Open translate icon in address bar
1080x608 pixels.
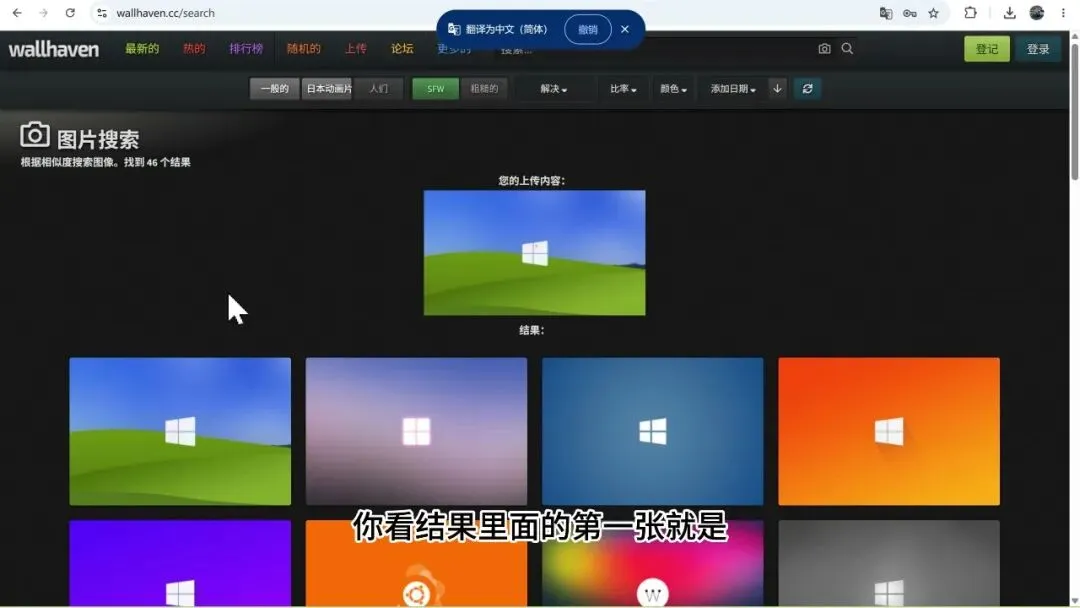[x=886, y=13]
